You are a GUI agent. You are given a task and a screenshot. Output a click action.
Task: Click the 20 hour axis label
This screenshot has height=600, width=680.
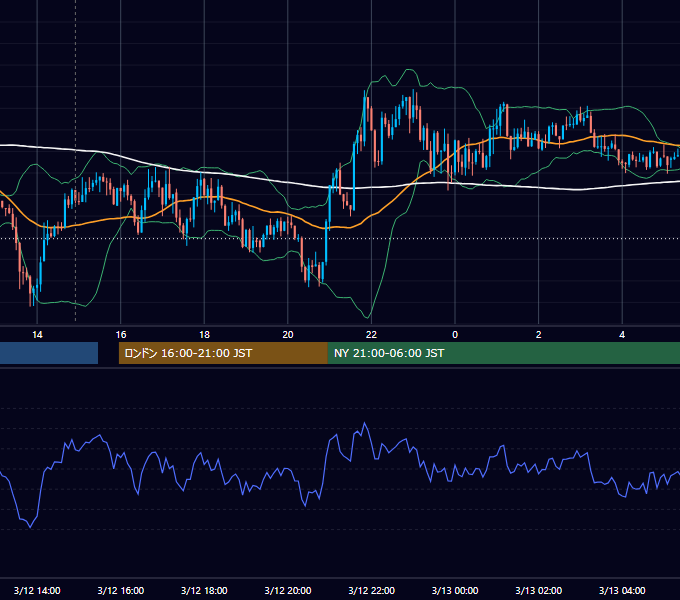click(288, 335)
